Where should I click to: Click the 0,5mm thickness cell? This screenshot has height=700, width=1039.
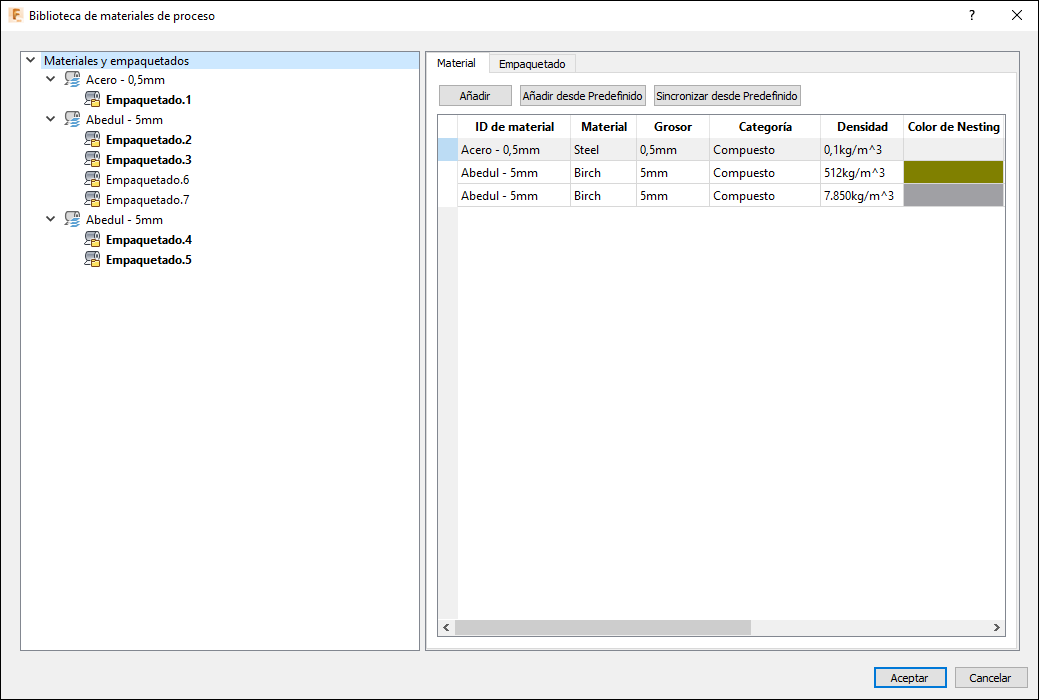(673, 150)
